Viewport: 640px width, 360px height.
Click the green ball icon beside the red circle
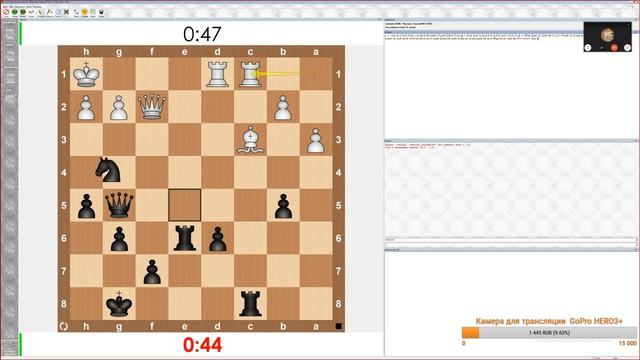(15, 12)
